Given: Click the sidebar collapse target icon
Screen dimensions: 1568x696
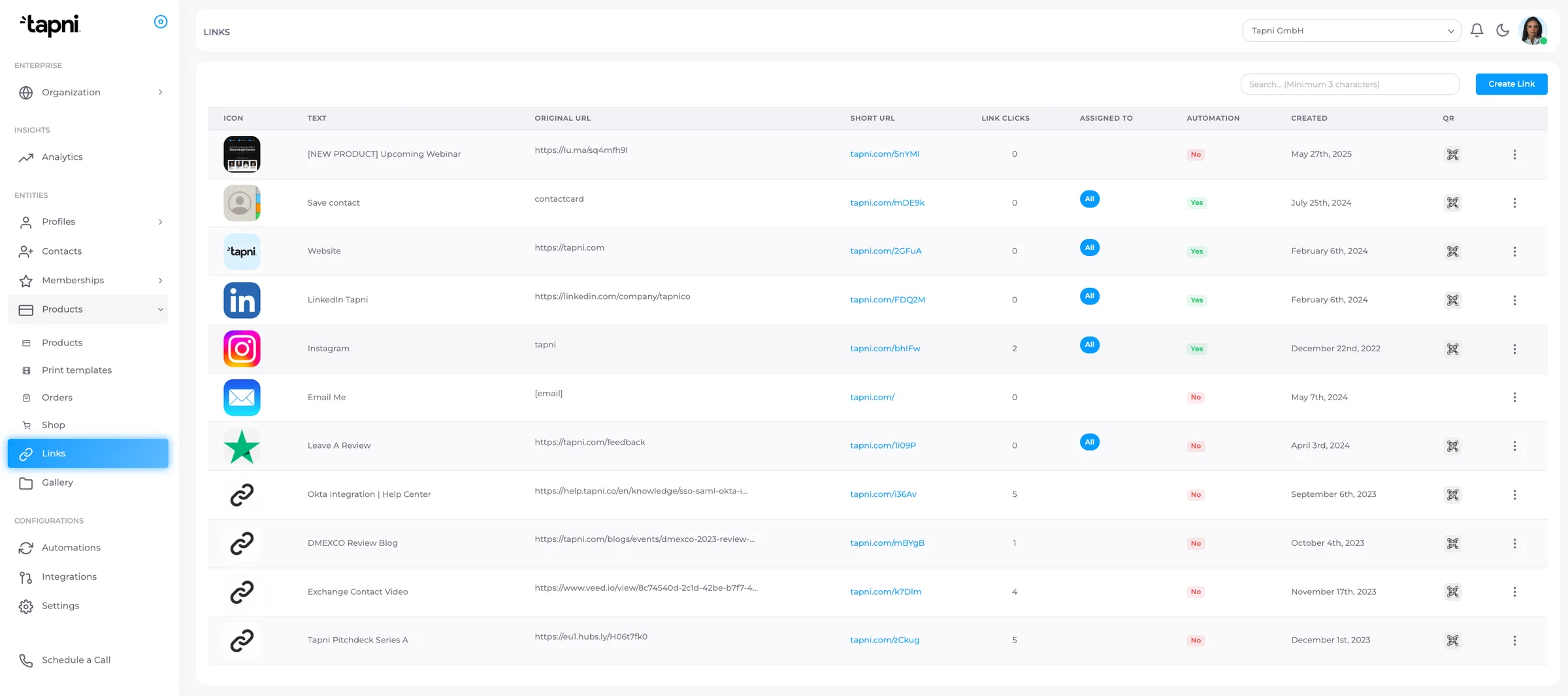Looking at the screenshot, I should click(161, 22).
